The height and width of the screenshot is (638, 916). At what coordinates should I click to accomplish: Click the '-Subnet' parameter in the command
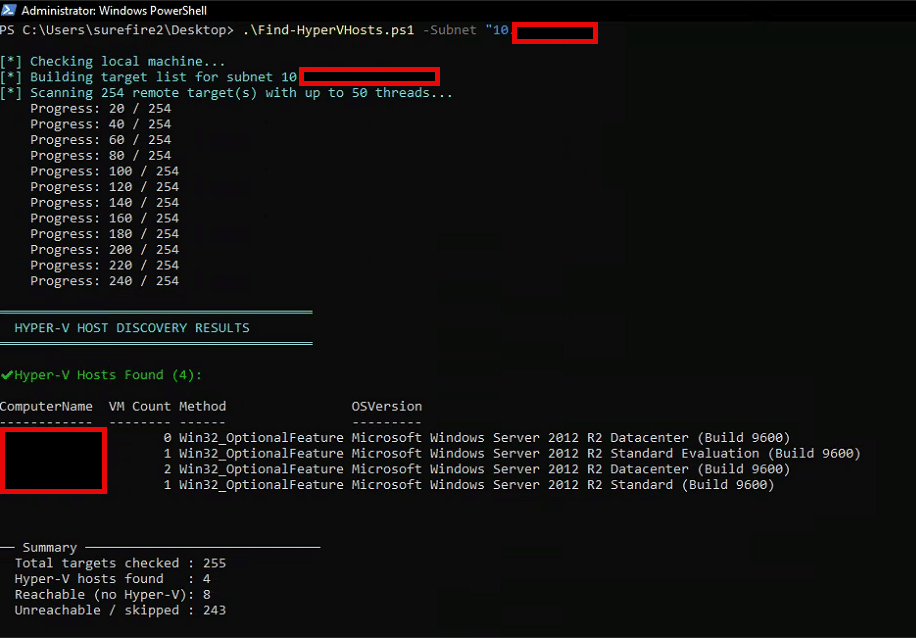coord(449,30)
